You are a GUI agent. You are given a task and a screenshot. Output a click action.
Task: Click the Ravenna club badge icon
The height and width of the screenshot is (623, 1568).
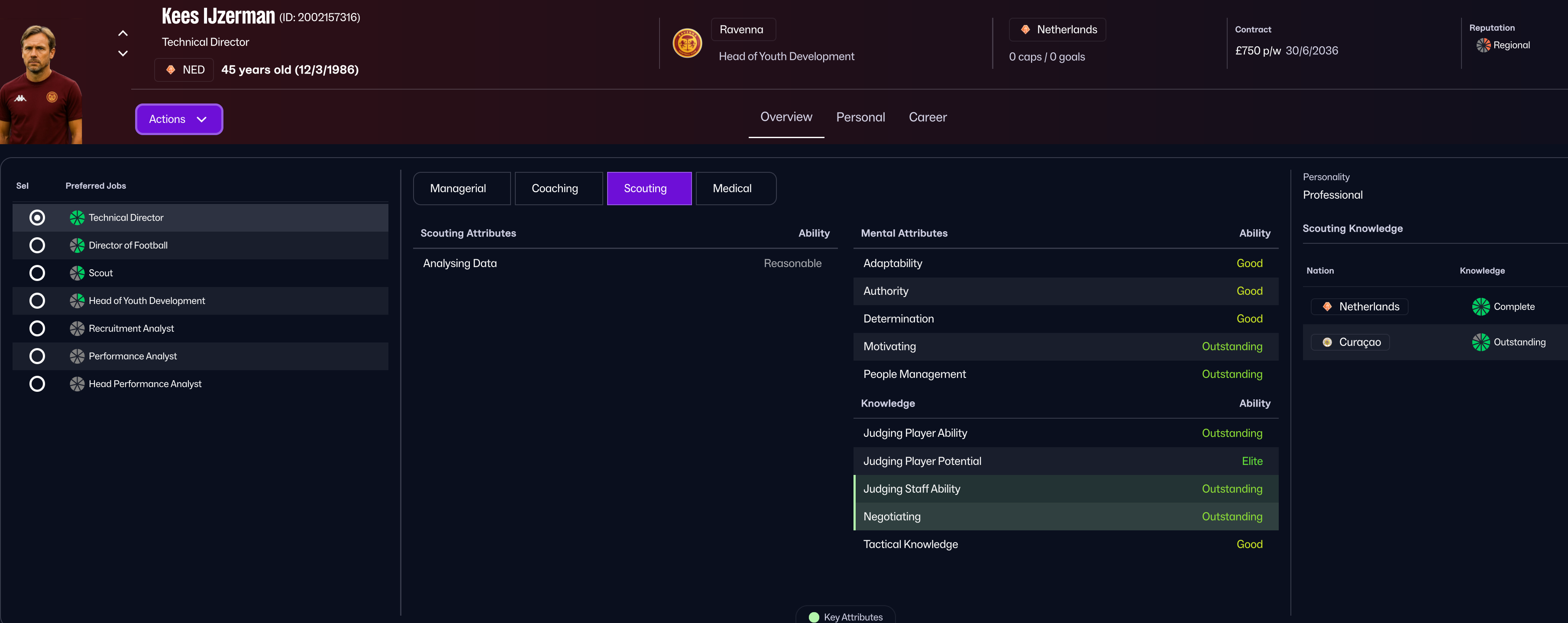pos(687,44)
